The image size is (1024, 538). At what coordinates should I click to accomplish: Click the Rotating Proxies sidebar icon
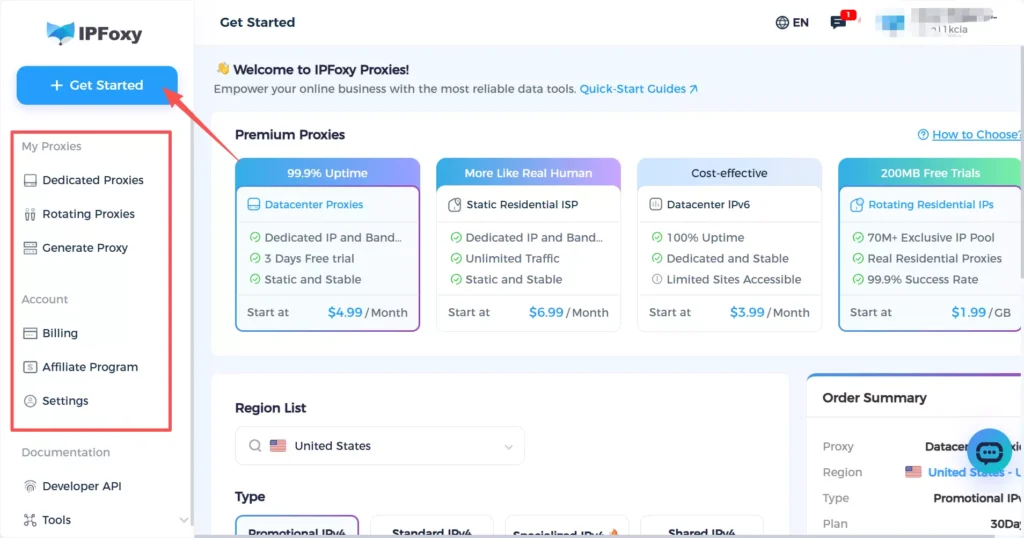(30, 214)
